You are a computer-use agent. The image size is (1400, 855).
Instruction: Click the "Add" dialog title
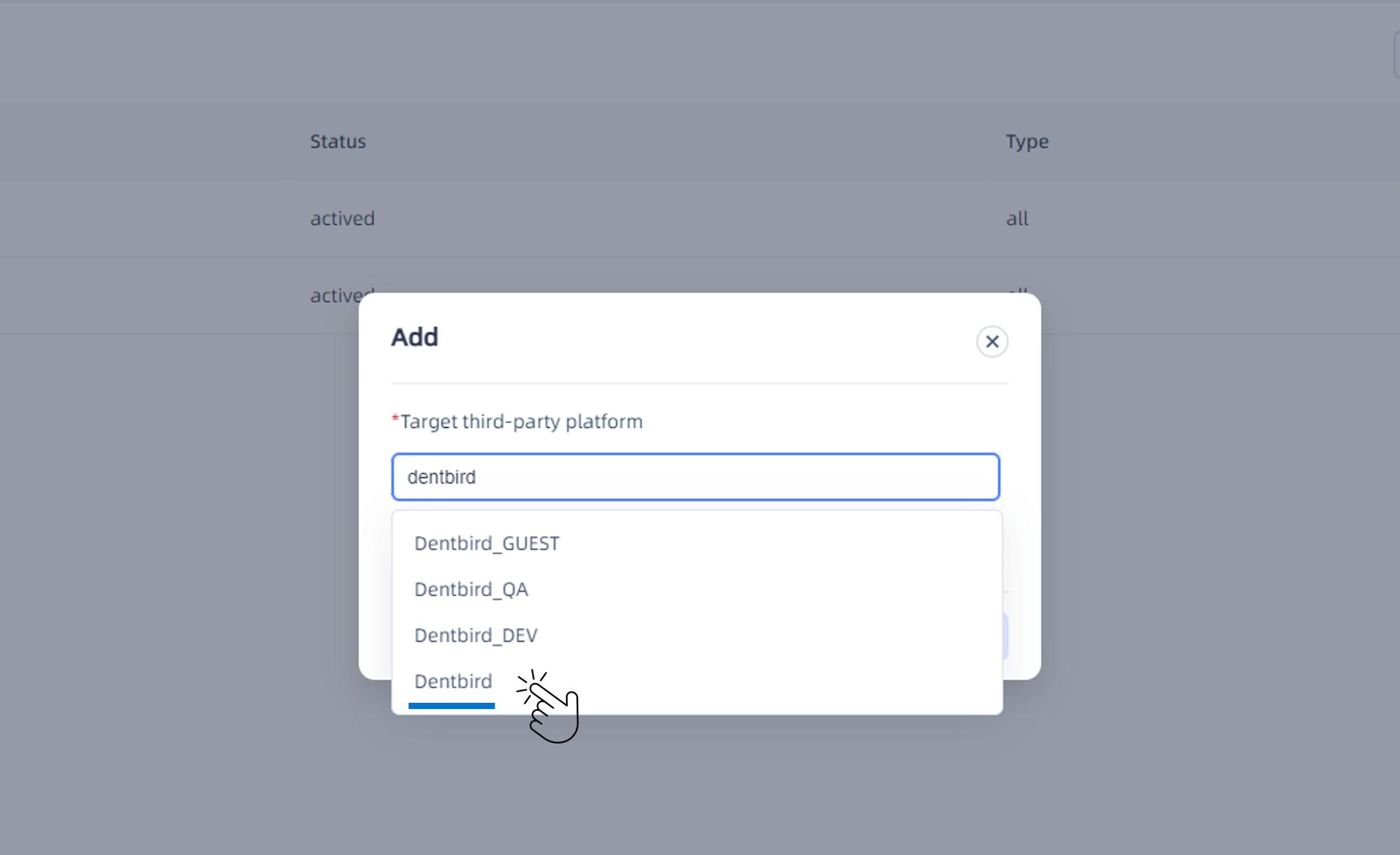pos(414,337)
